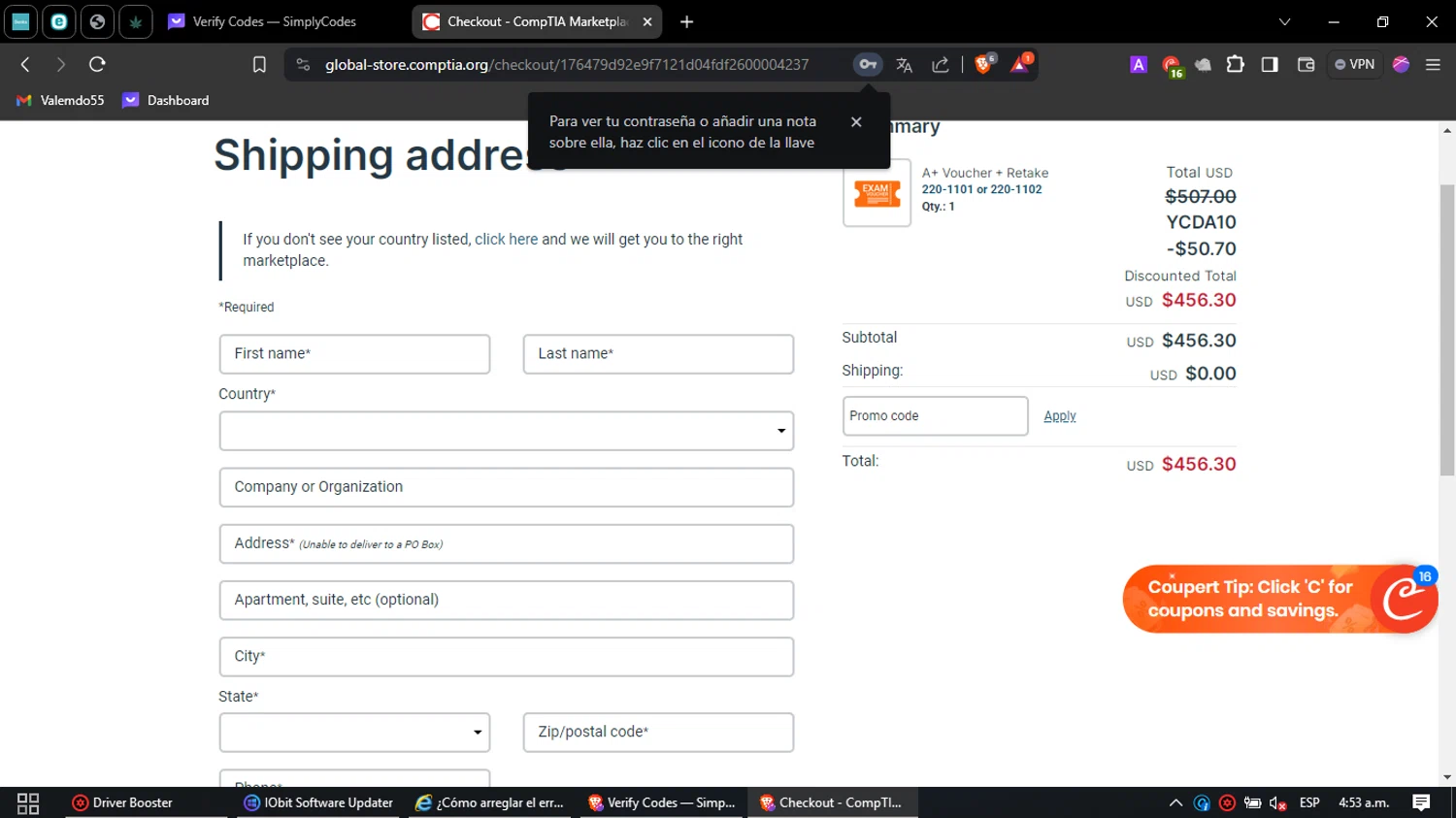Click the VPN button
Viewport: 1456px width, 818px height.
(x=1354, y=64)
